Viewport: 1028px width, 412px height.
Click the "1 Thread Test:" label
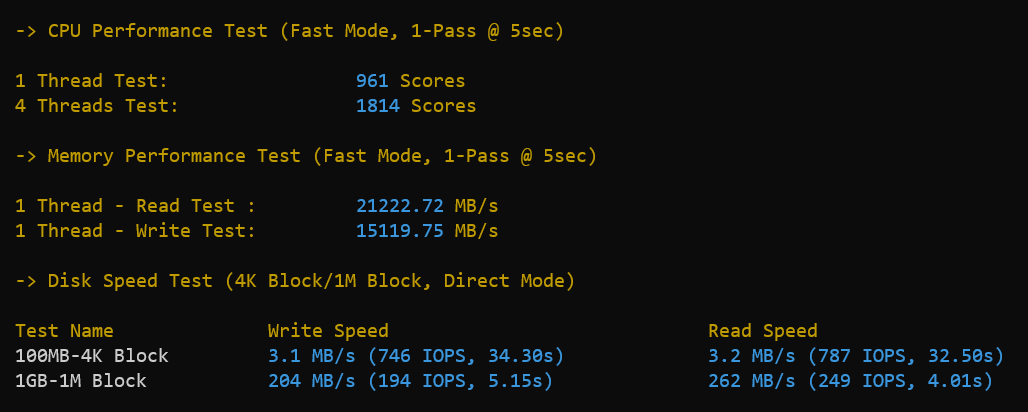click(92, 81)
